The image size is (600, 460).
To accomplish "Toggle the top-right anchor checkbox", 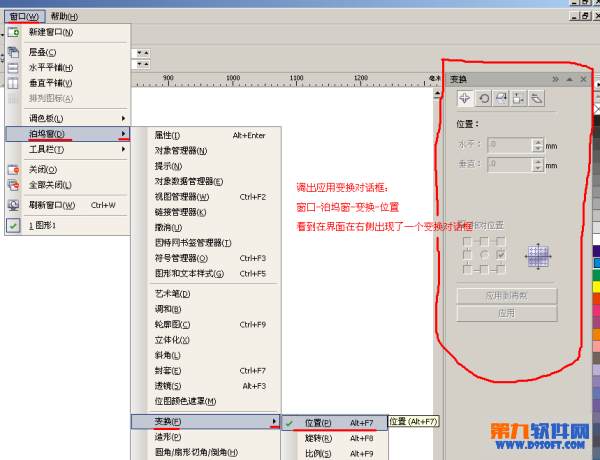I will [501, 241].
